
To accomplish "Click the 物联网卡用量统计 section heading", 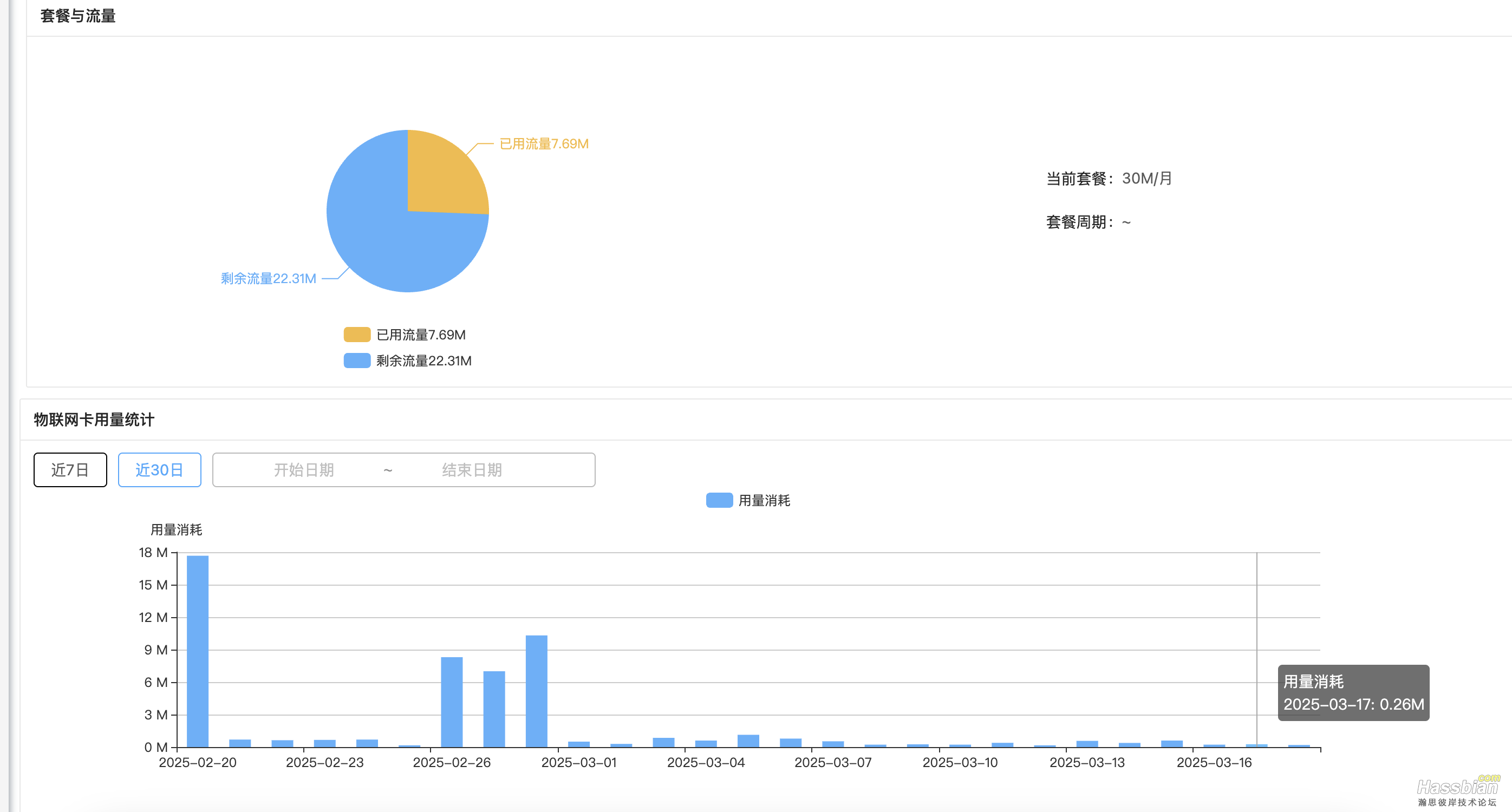I will click(x=94, y=420).
